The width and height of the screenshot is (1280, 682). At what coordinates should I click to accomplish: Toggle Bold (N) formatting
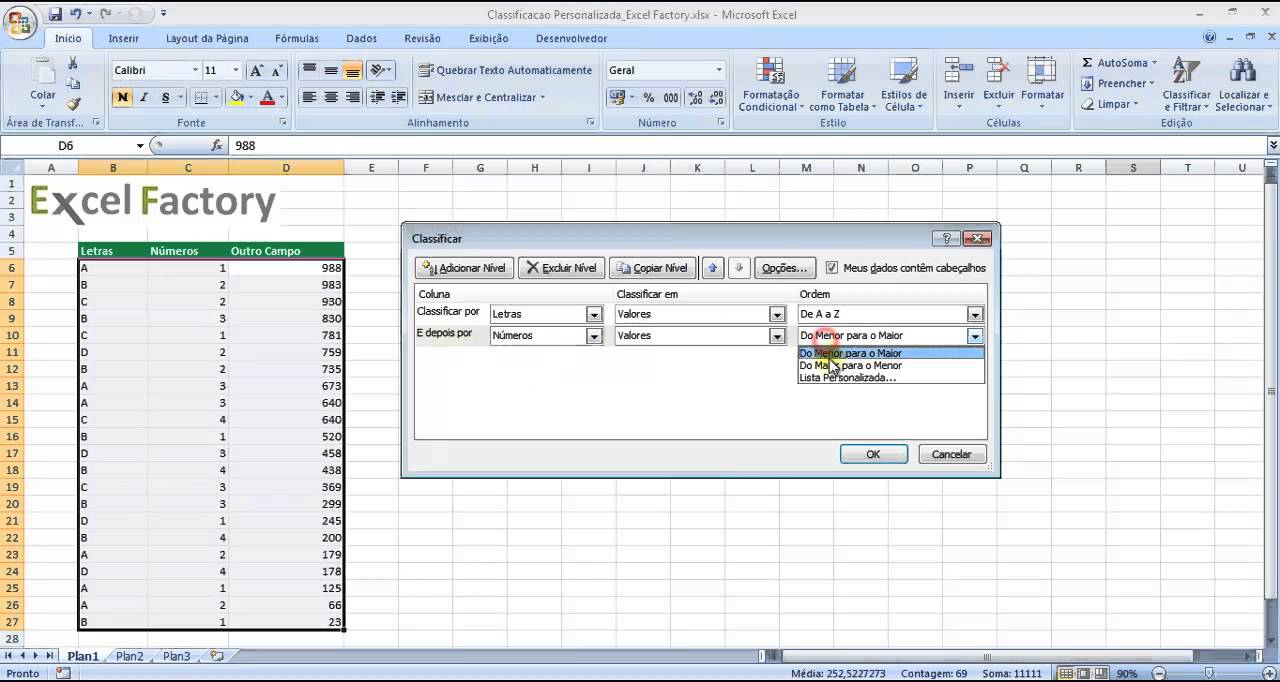[122, 97]
